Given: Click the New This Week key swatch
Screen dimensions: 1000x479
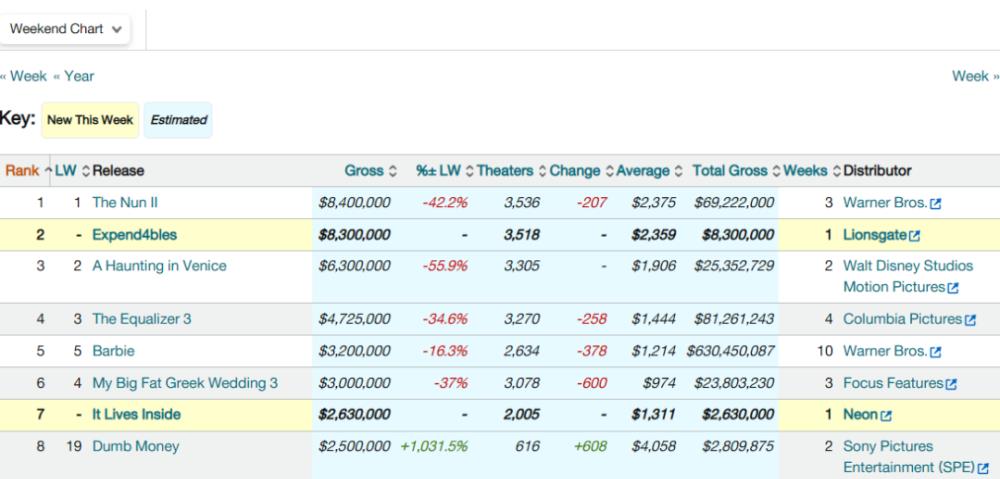Looking at the screenshot, I should tap(90, 120).
